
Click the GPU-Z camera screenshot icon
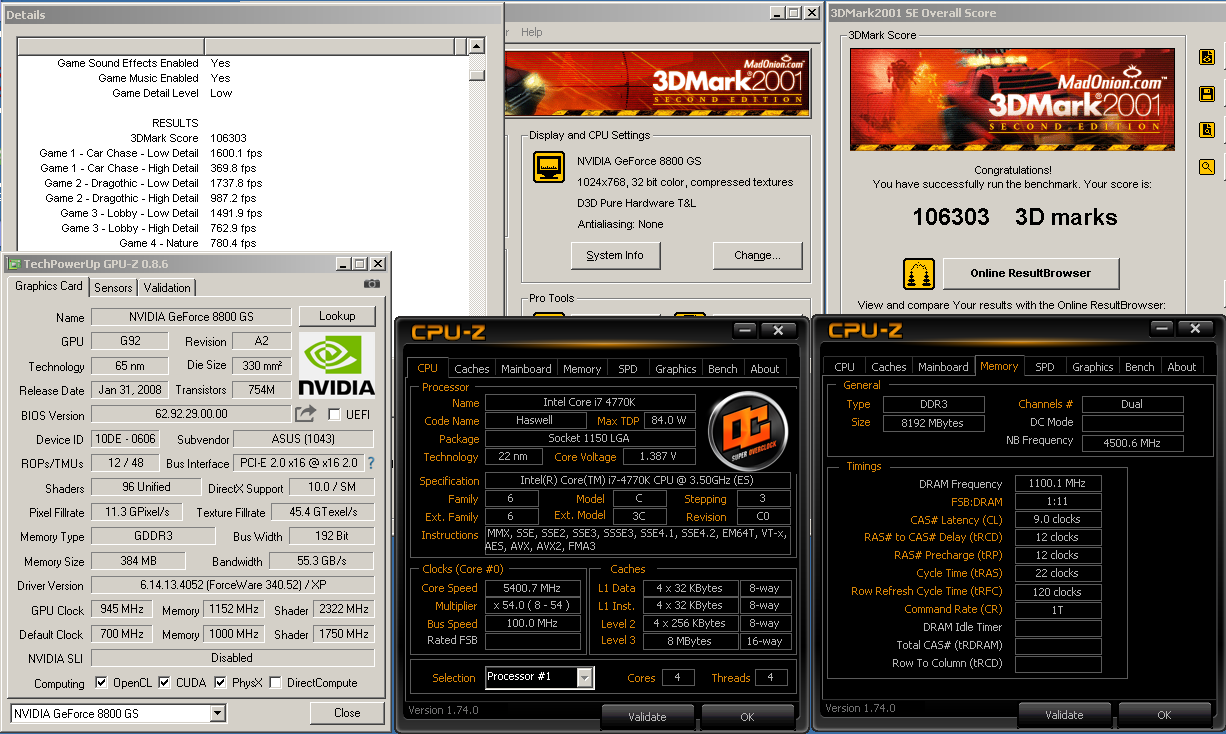tap(371, 285)
